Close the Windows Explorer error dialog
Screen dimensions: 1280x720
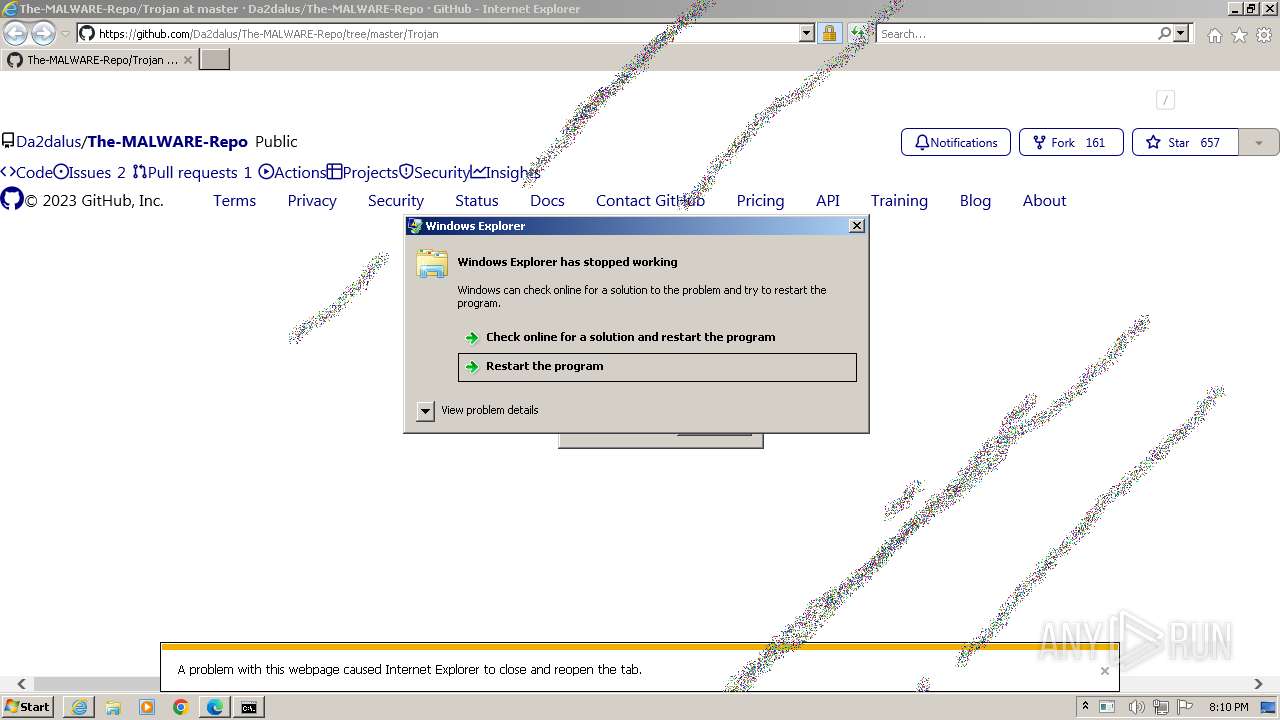coord(856,226)
